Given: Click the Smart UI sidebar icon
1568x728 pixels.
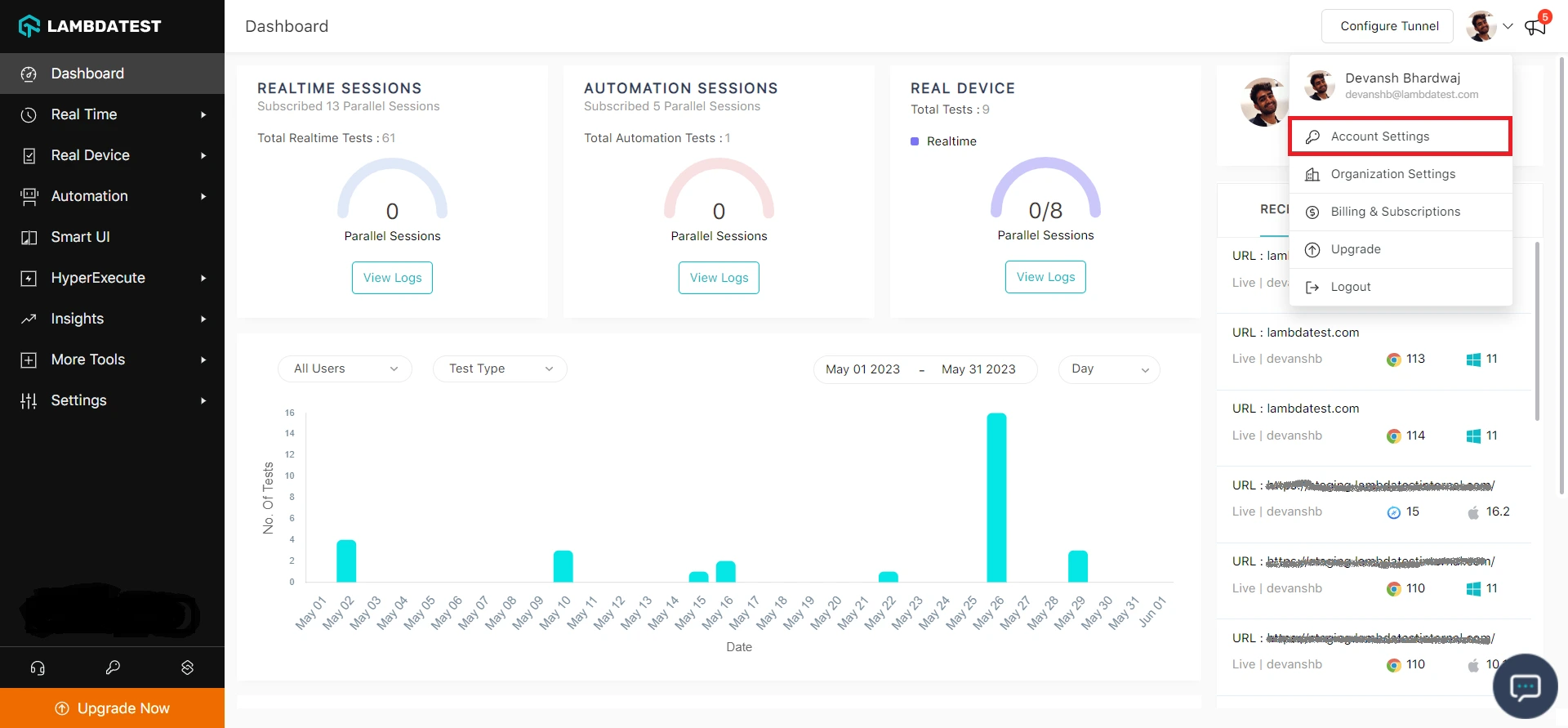Looking at the screenshot, I should pyautogui.click(x=29, y=237).
